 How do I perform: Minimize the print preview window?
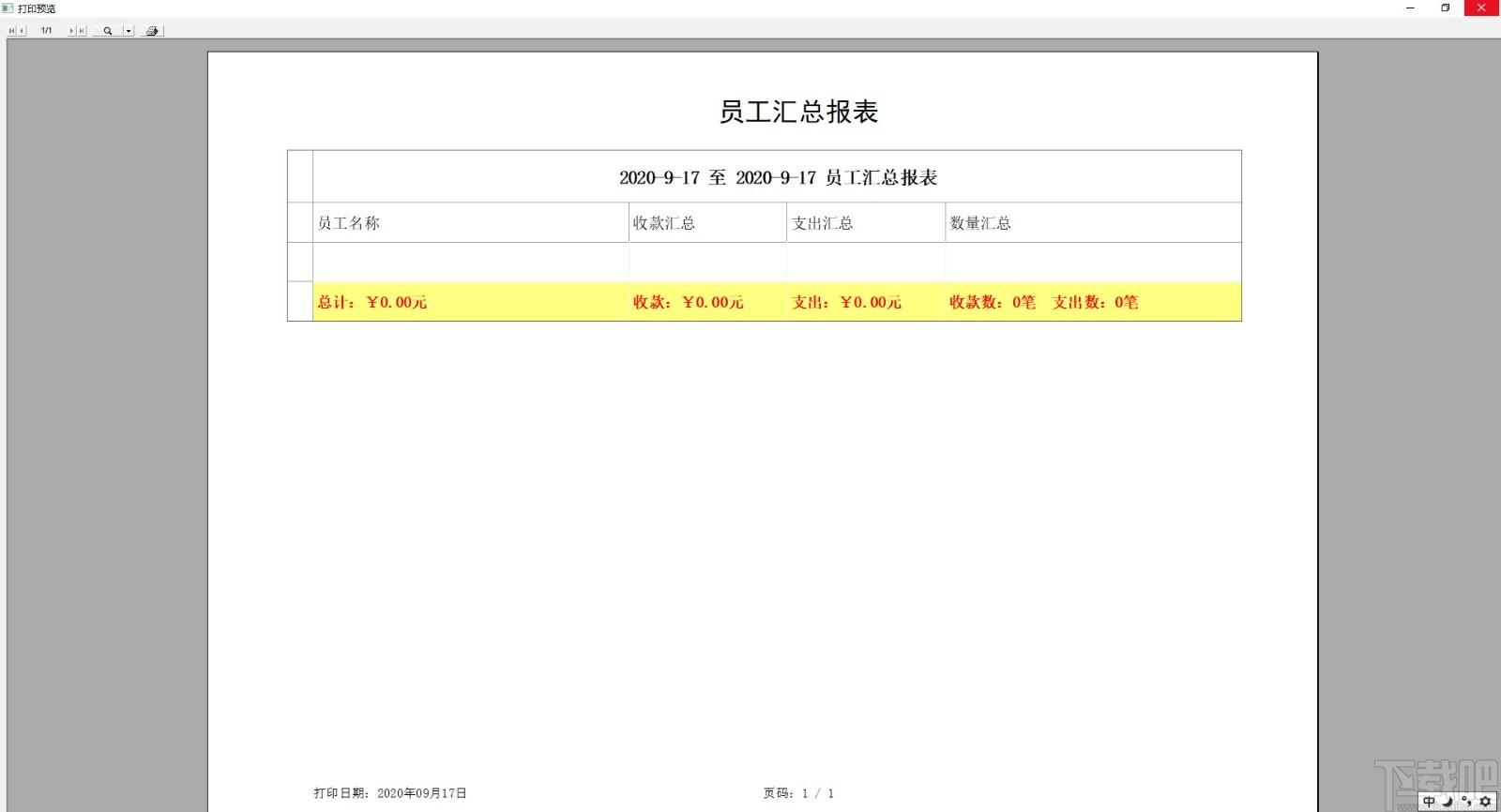(x=1410, y=8)
